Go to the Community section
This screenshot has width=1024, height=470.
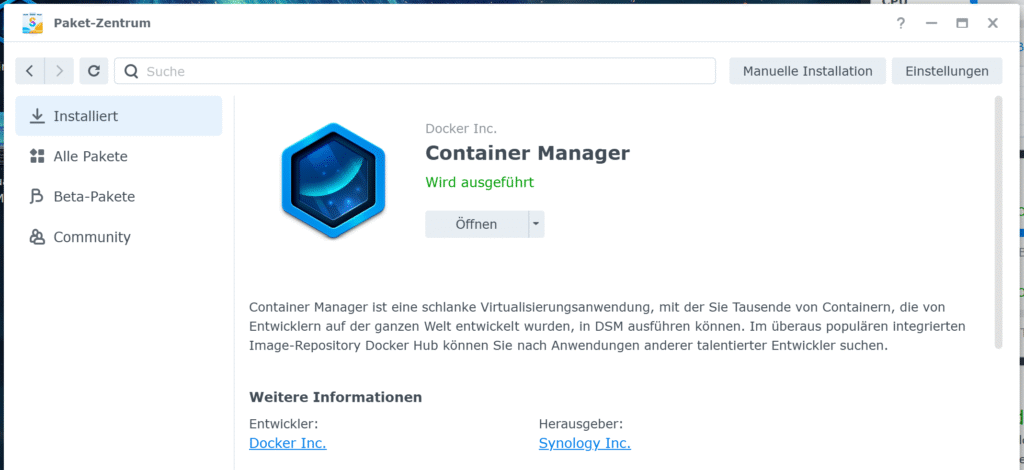coord(92,237)
